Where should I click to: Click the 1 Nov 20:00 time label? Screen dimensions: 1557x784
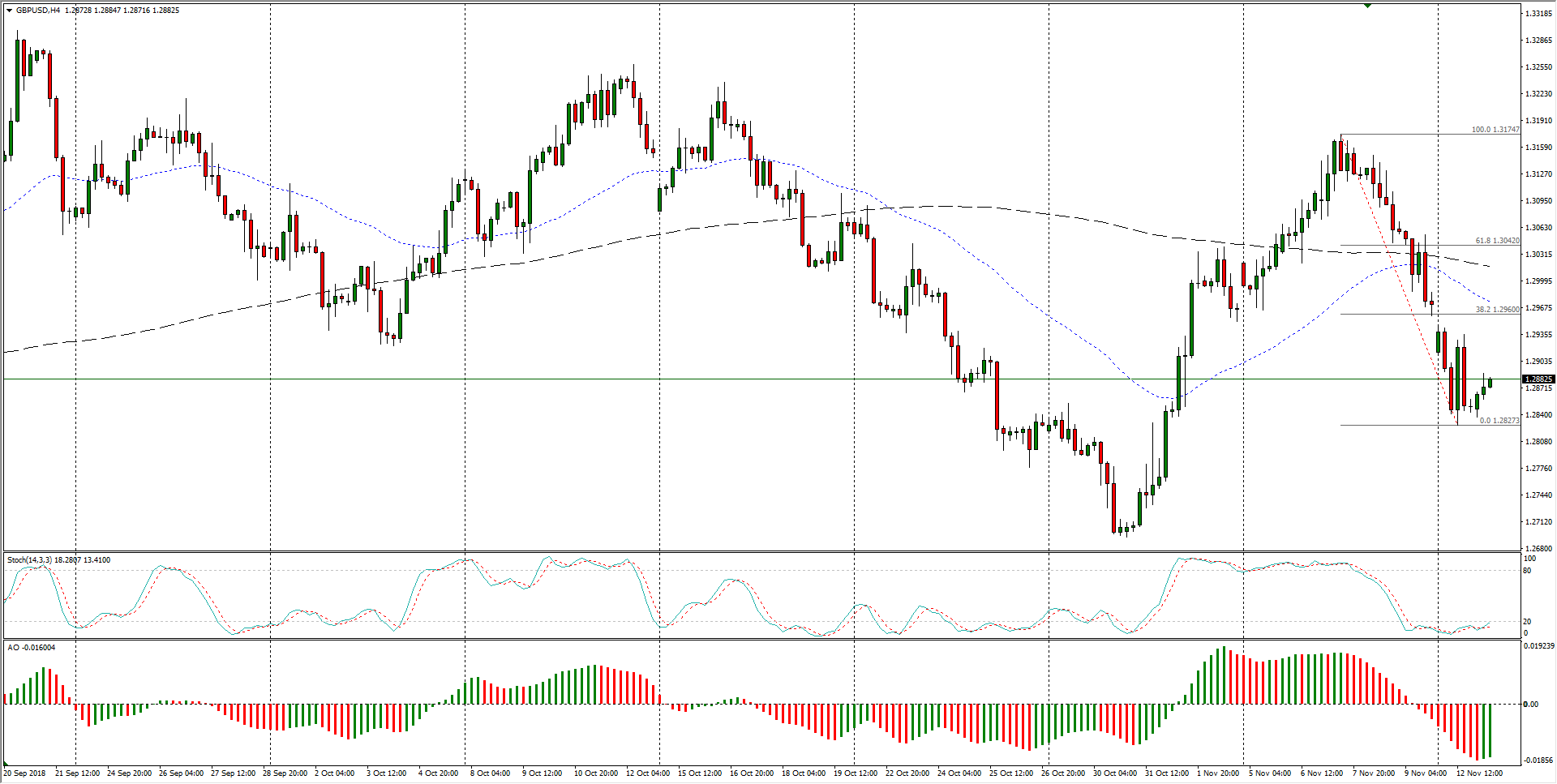[1217, 773]
